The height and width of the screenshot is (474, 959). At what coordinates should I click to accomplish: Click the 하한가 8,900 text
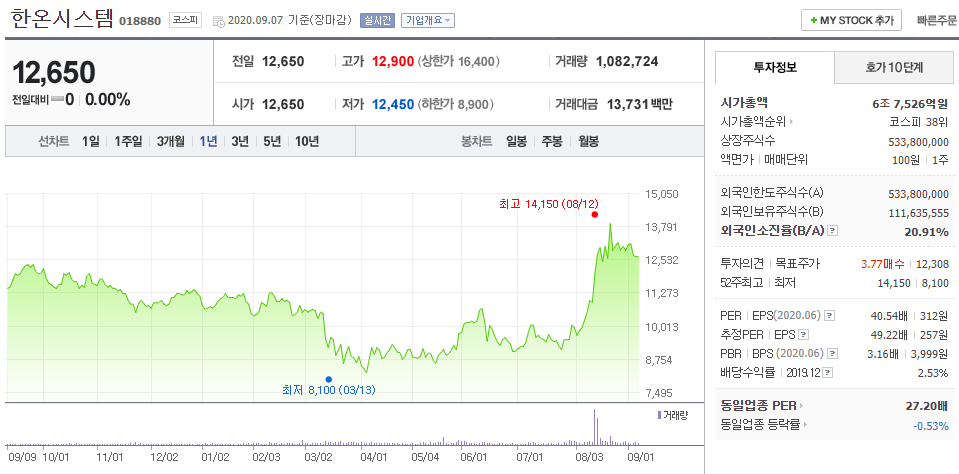pos(456,105)
